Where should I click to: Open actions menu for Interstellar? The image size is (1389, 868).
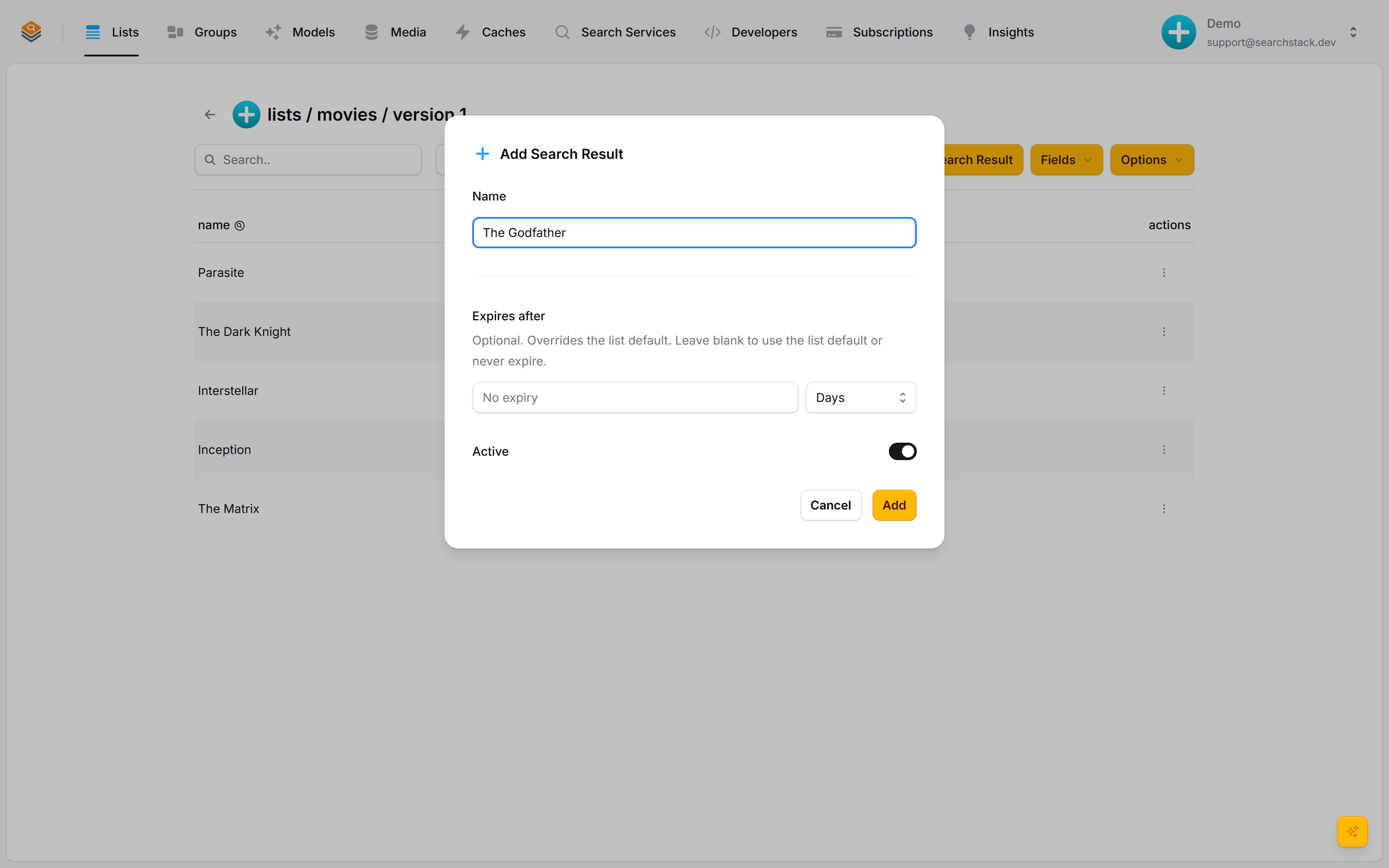(1164, 391)
